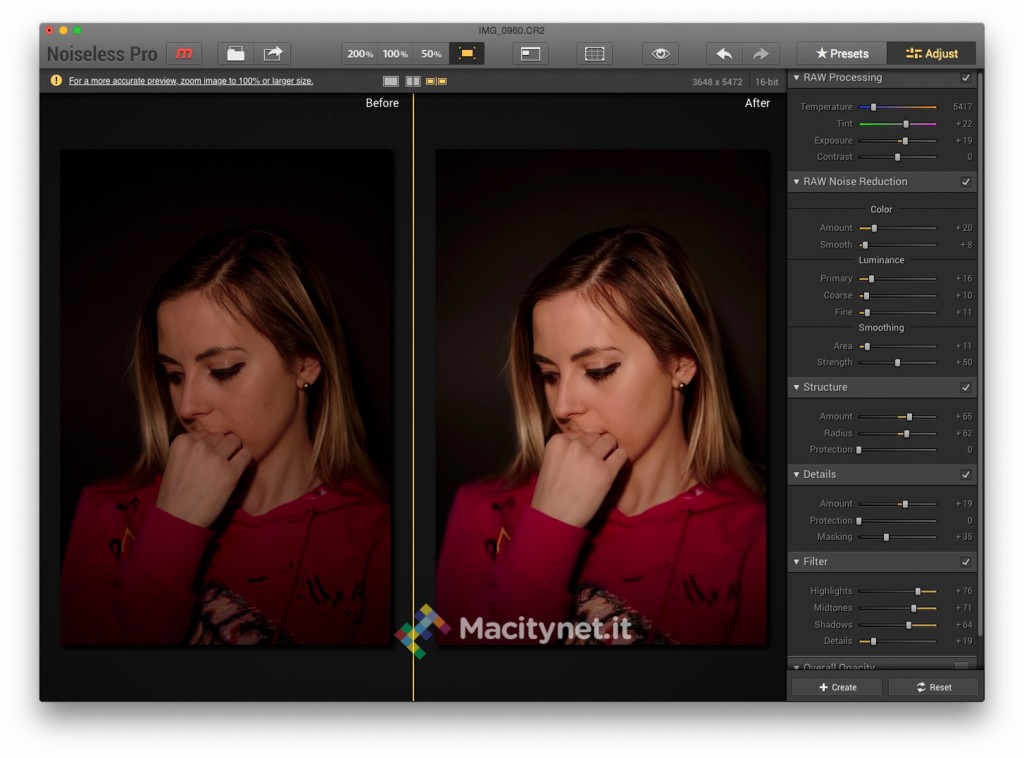The image size is (1024, 758).
Task: Toggle the eye preview icon
Action: coord(660,54)
